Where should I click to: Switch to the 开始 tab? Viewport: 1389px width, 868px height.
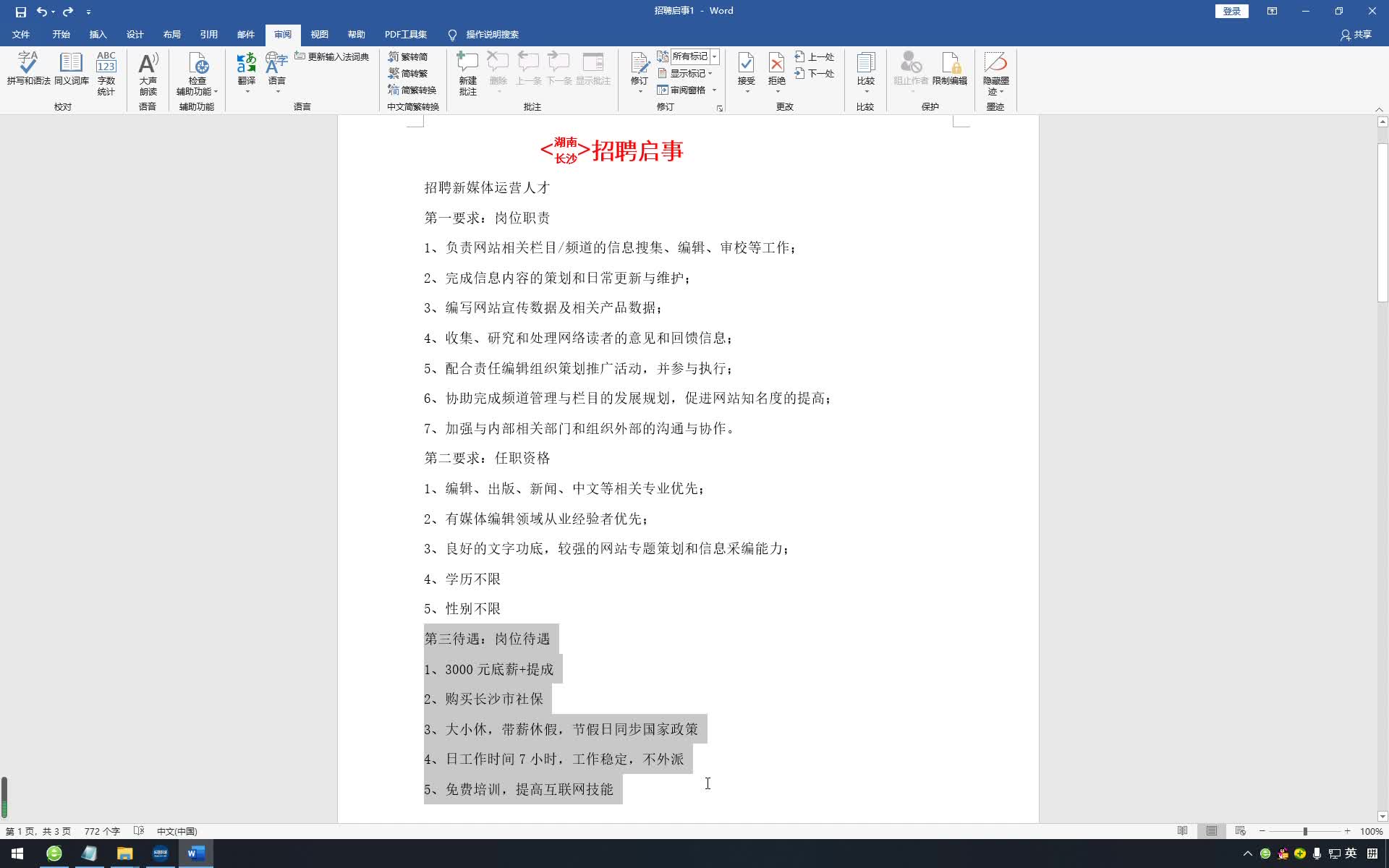[61, 35]
